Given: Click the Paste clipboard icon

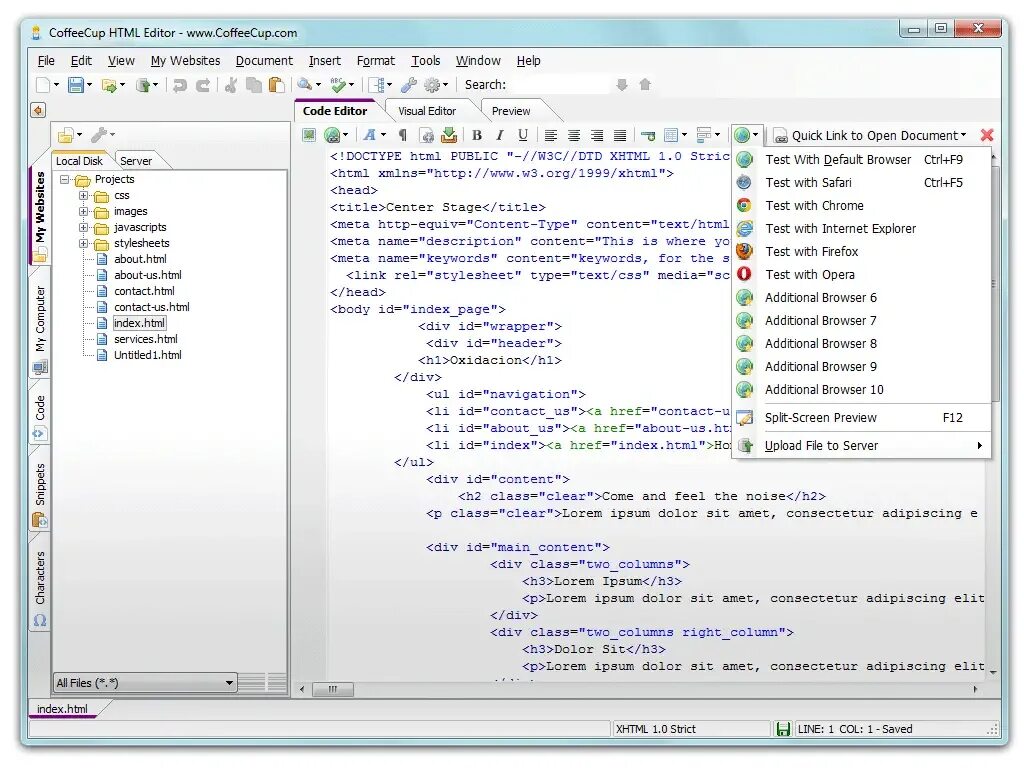Looking at the screenshot, I should tap(277, 85).
